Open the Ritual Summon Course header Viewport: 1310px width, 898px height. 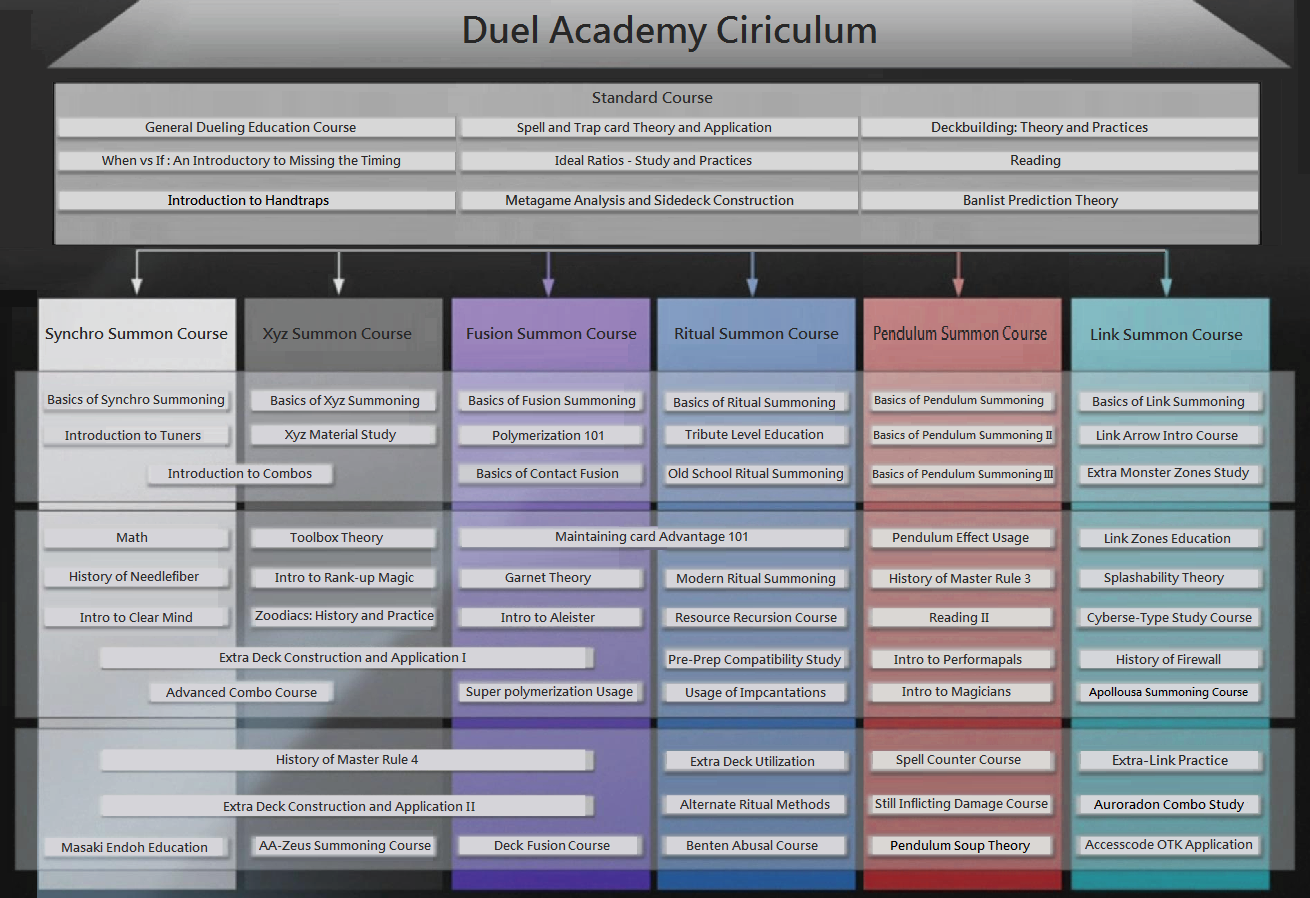[756, 334]
